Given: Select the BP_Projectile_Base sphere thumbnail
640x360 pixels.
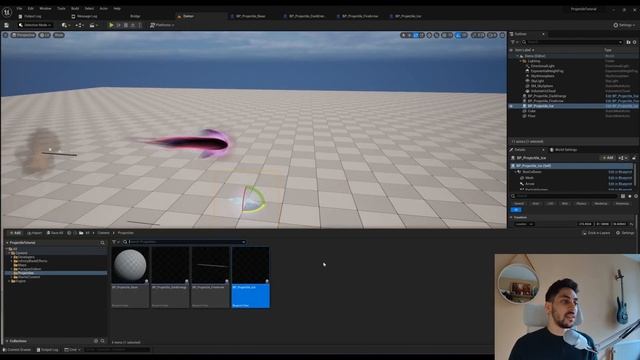Looking at the screenshot, I should tap(130, 265).
